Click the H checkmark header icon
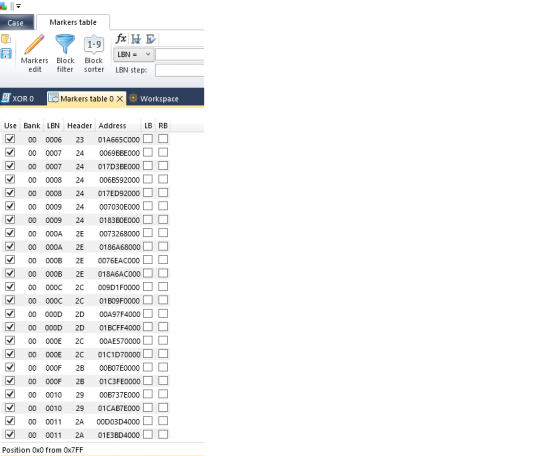 [136, 39]
